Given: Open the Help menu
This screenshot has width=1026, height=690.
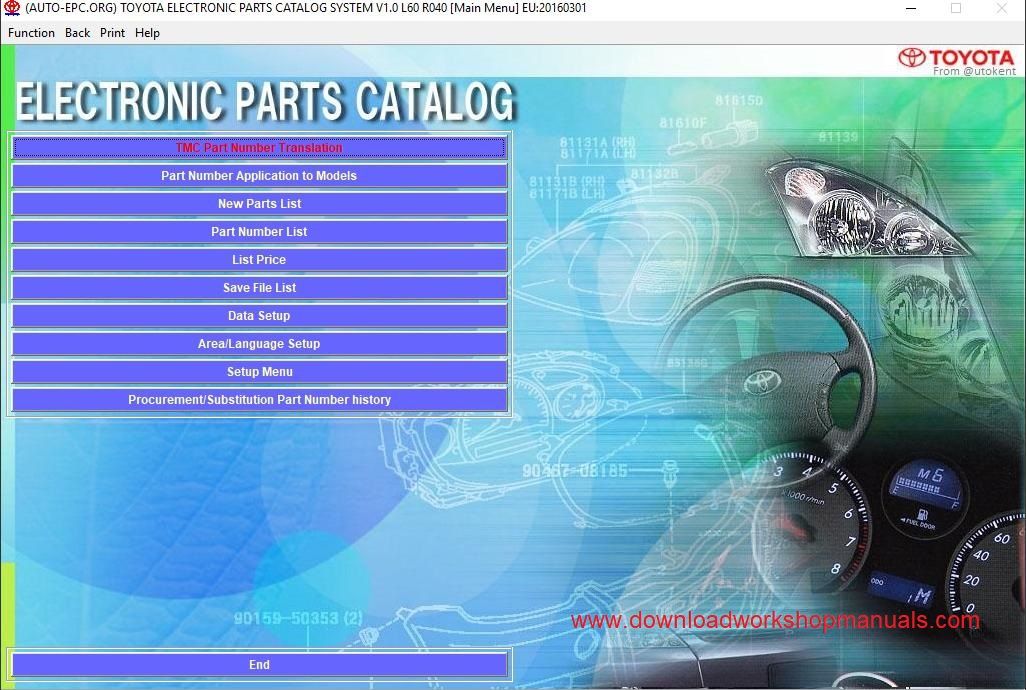Looking at the screenshot, I should 147,33.
